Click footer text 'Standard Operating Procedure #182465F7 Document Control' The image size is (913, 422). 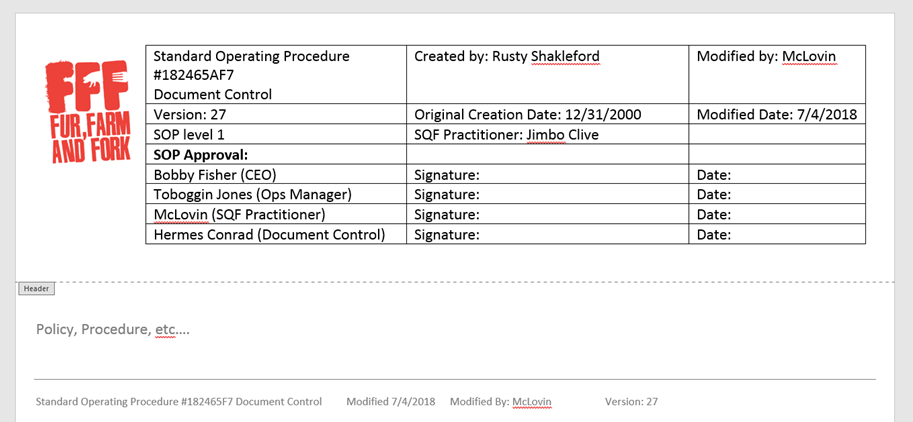coord(179,402)
